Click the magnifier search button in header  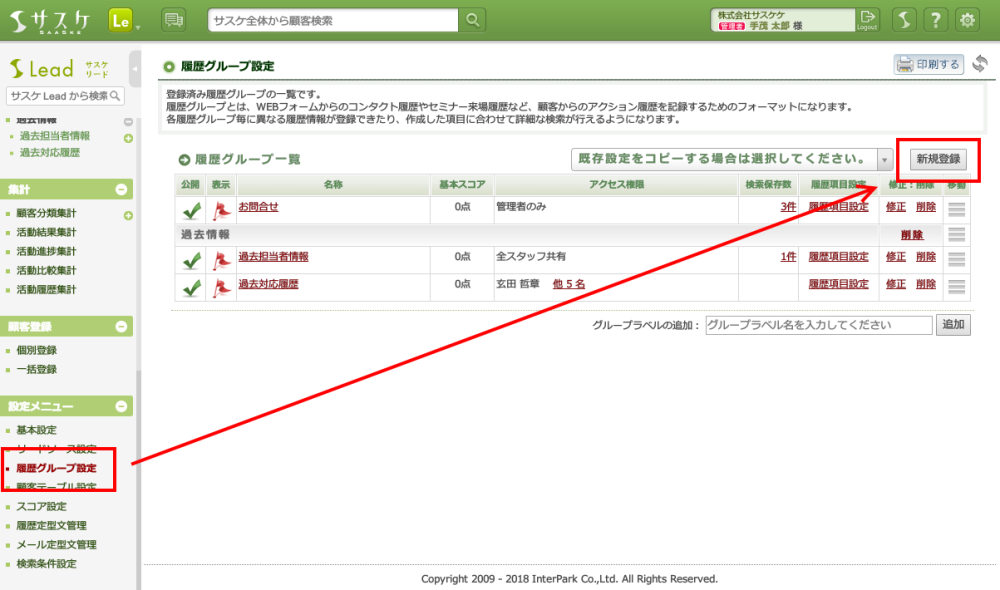pos(472,20)
